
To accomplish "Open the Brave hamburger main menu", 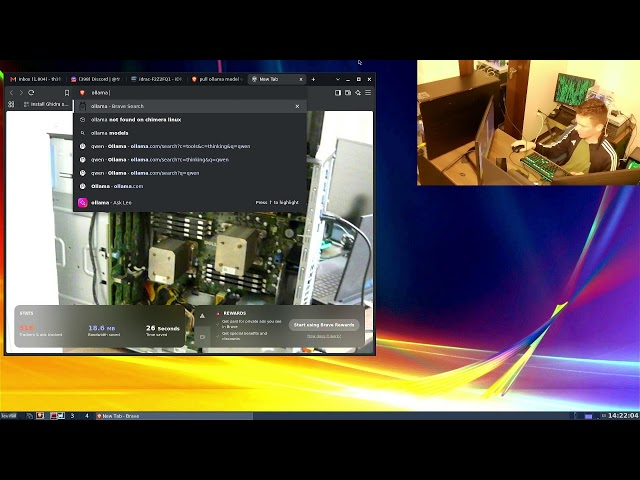I will pos(368,93).
